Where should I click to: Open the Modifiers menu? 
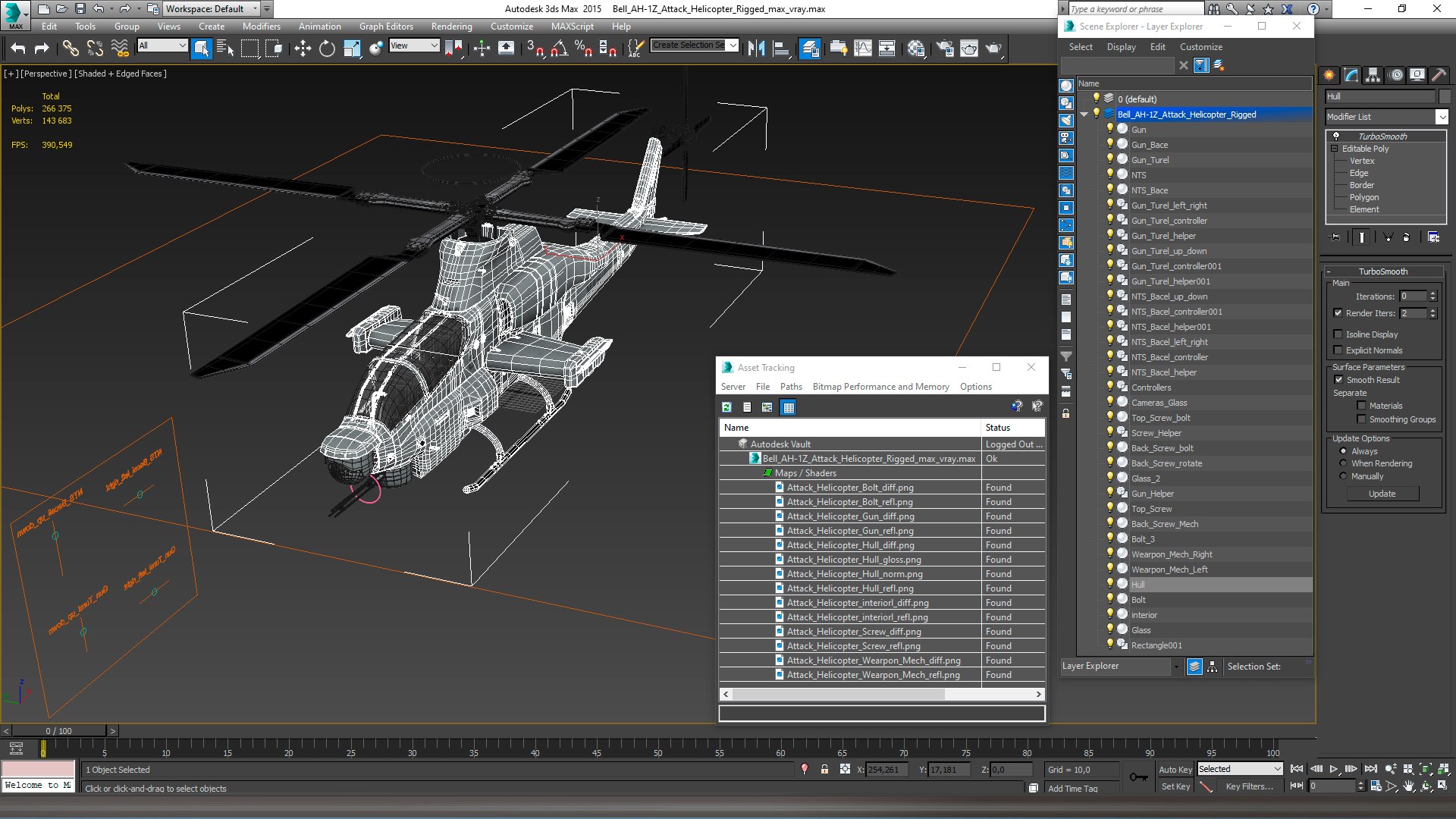click(261, 26)
